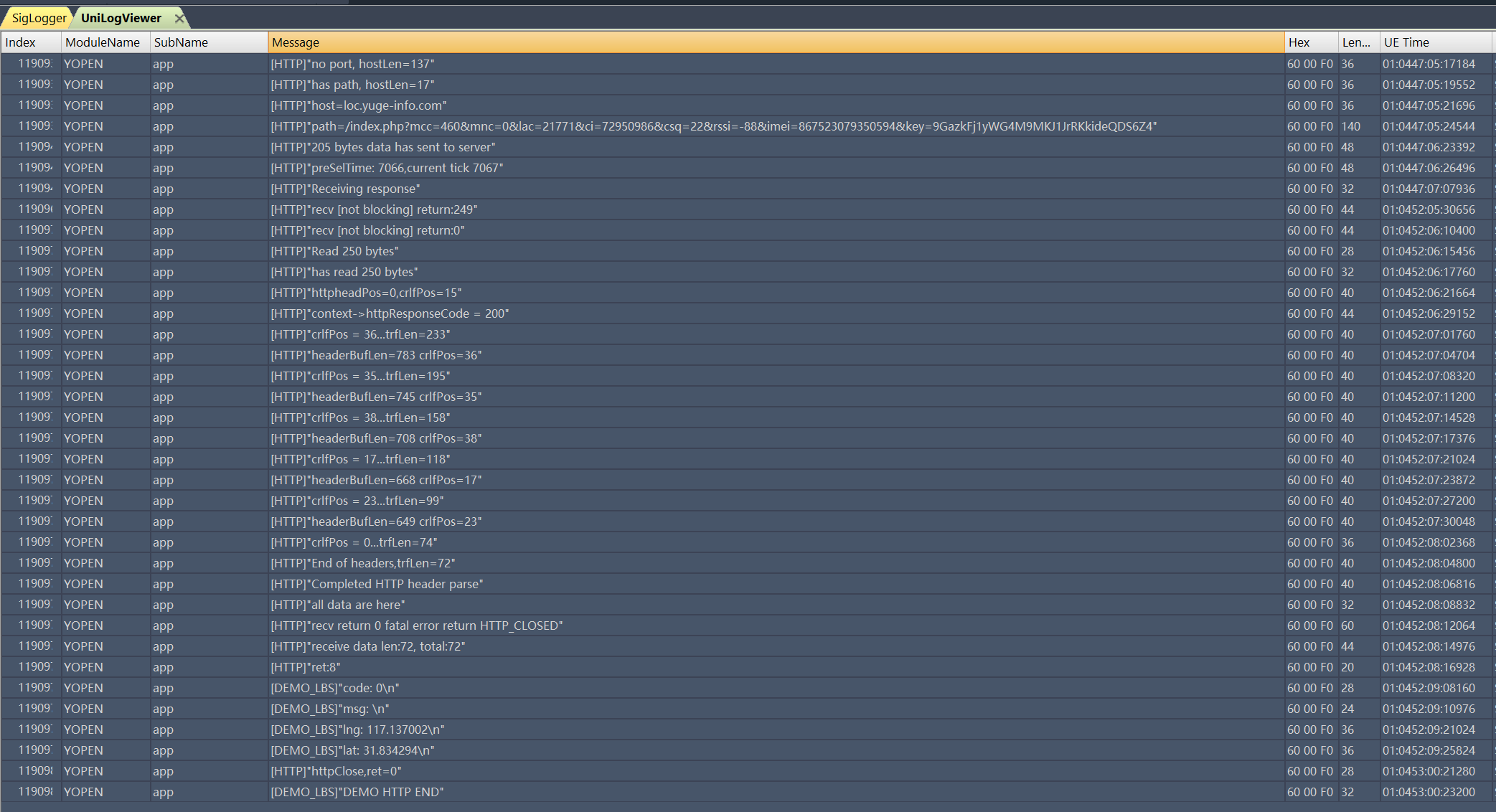Select "crlfPos = 38...trfLen=158" row

[x=746, y=417]
